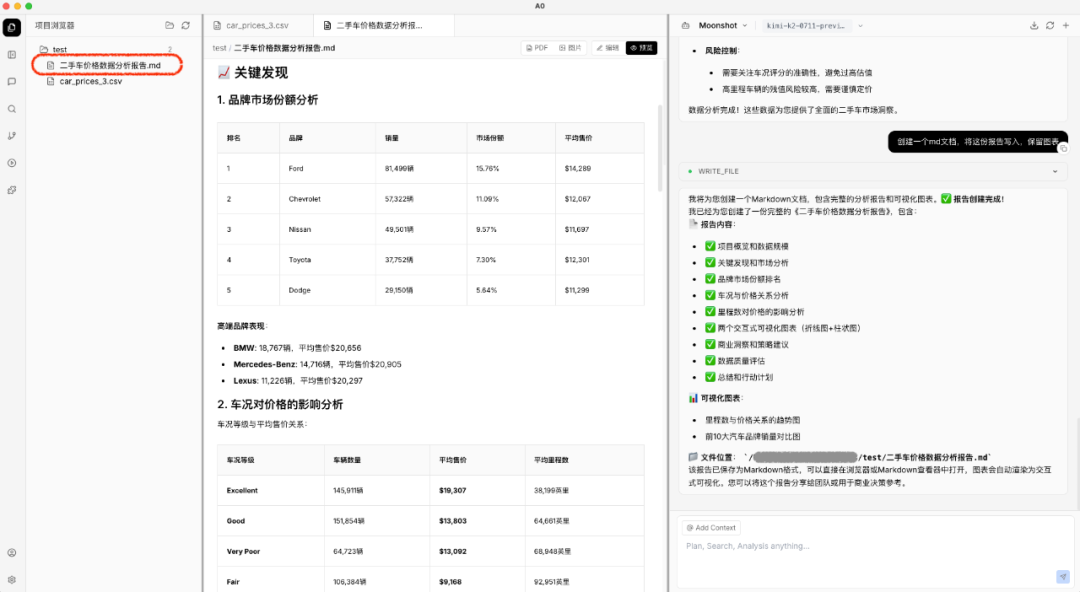Select car_prices_3.csv in the file tree

pos(90,81)
